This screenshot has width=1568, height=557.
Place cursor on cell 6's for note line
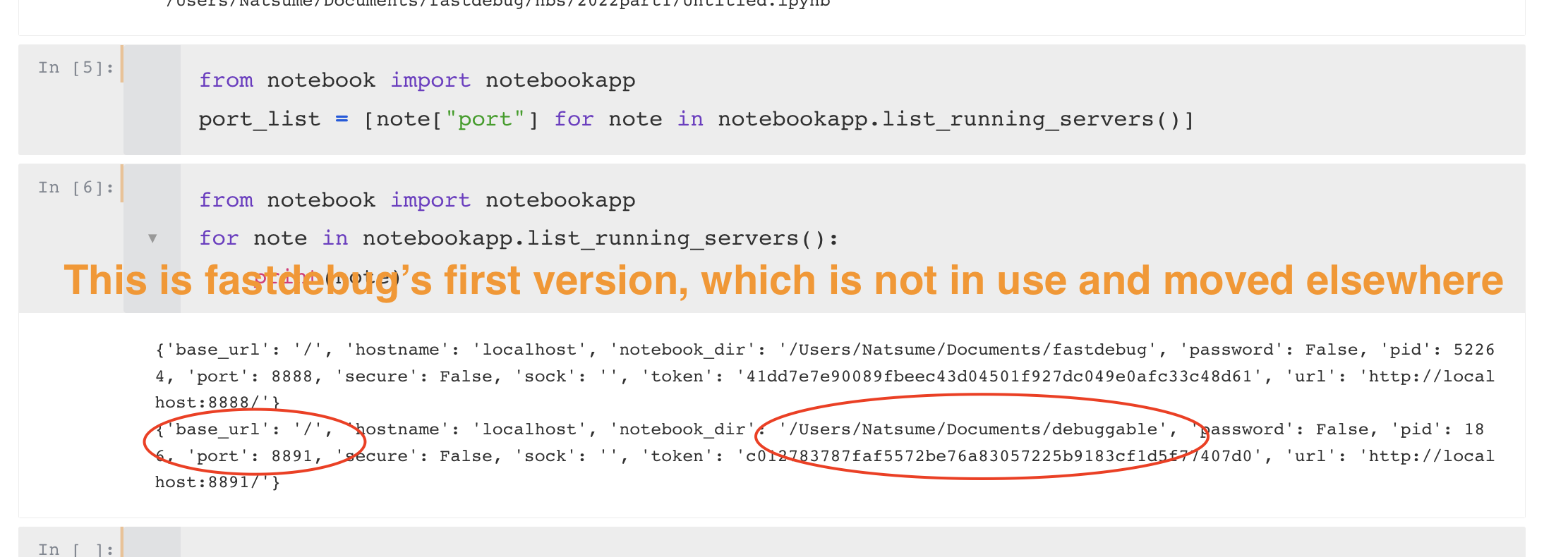point(519,238)
